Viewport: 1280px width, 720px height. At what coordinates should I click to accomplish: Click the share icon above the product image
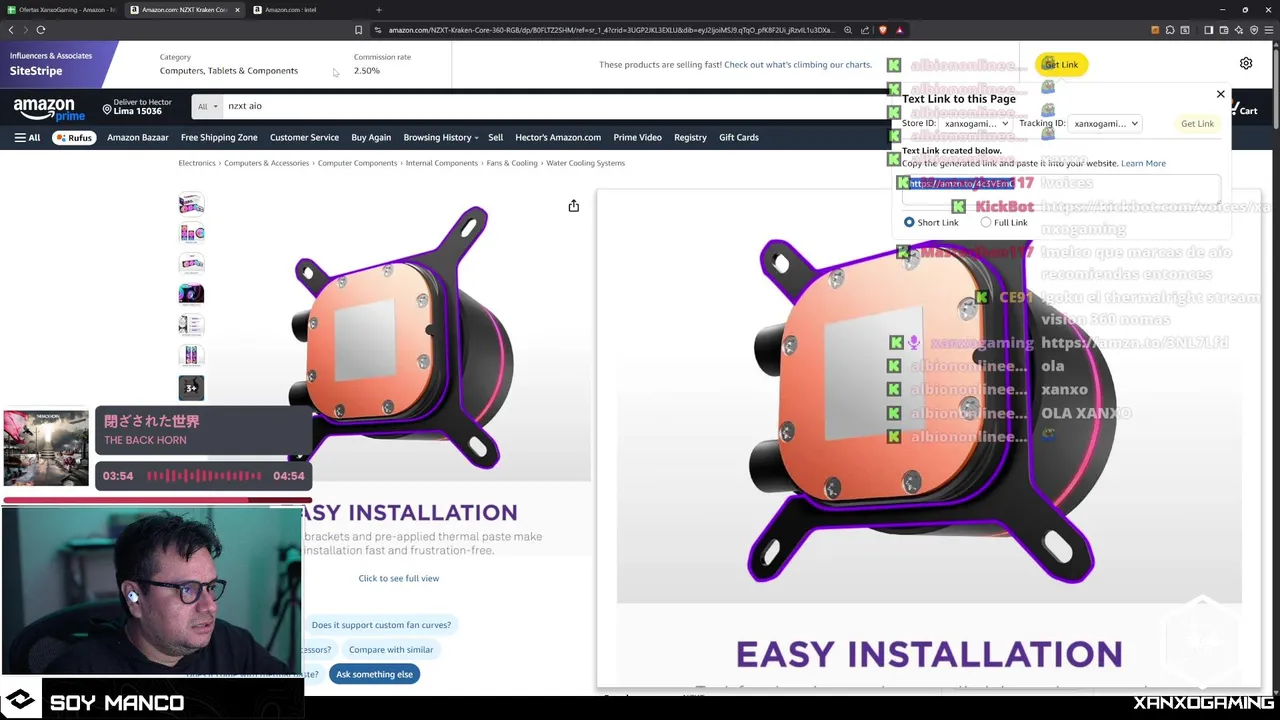tap(573, 206)
